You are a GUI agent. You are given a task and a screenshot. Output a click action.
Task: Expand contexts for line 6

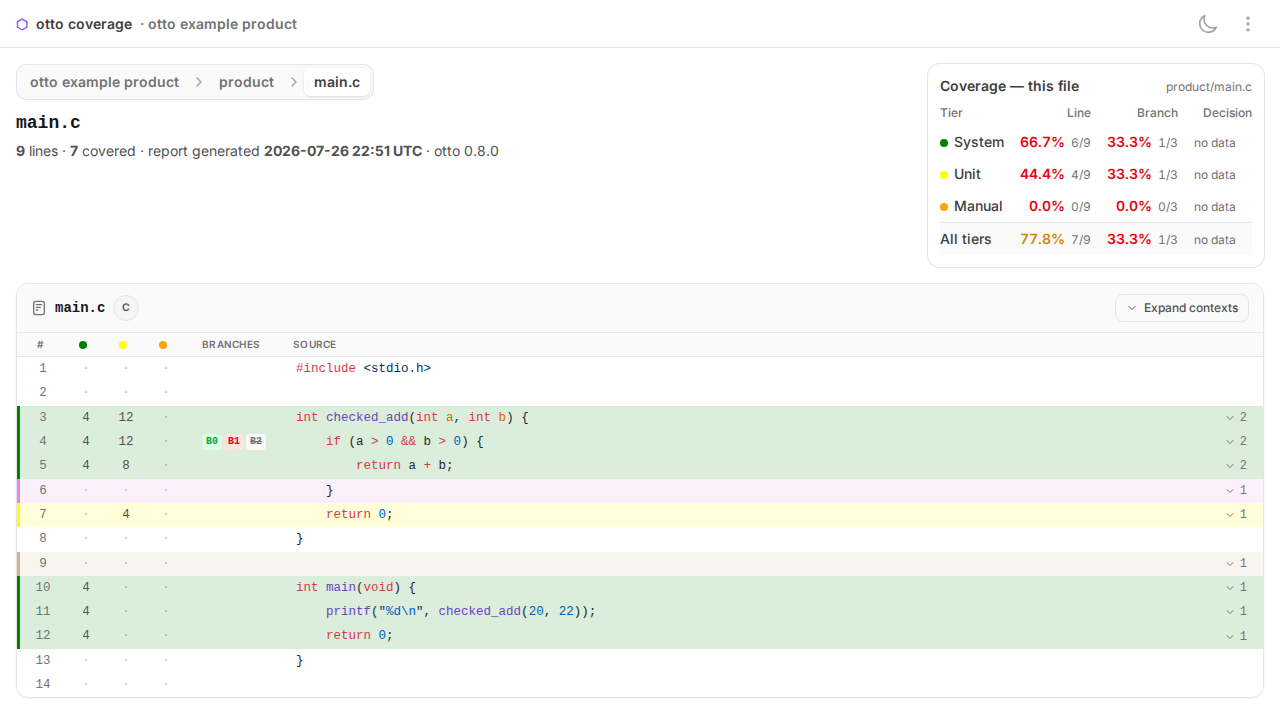pyautogui.click(x=1237, y=490)
